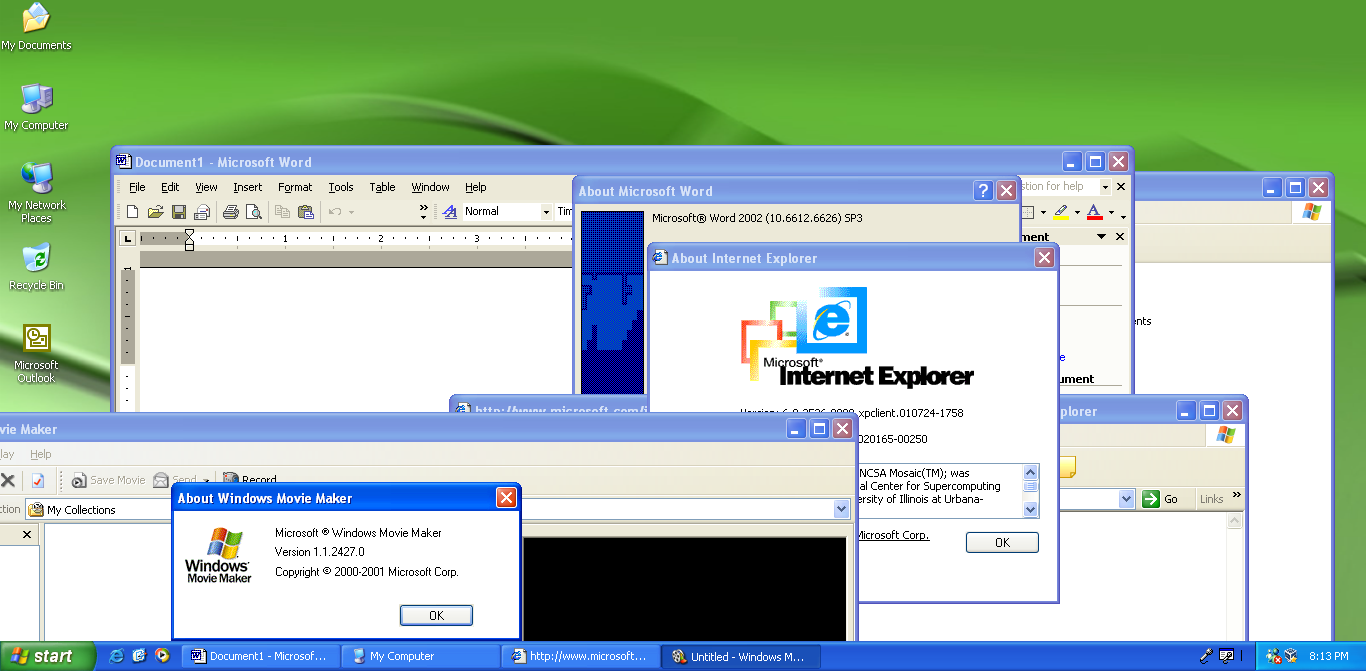Open the font color dropdown arrow

pyautogui.click(x=1110, y=213)
